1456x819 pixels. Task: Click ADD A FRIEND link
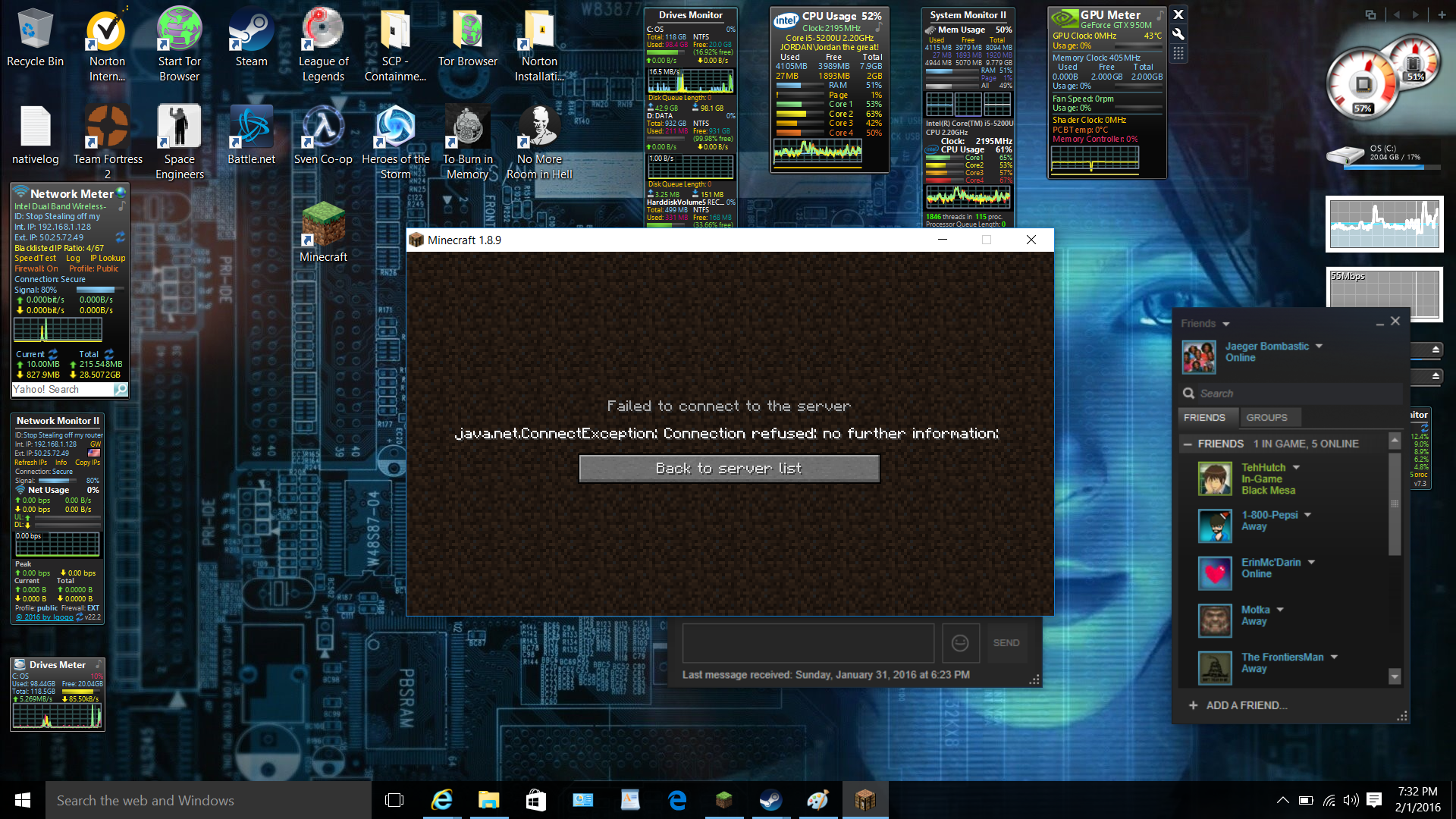click(x=1246, y=705)
